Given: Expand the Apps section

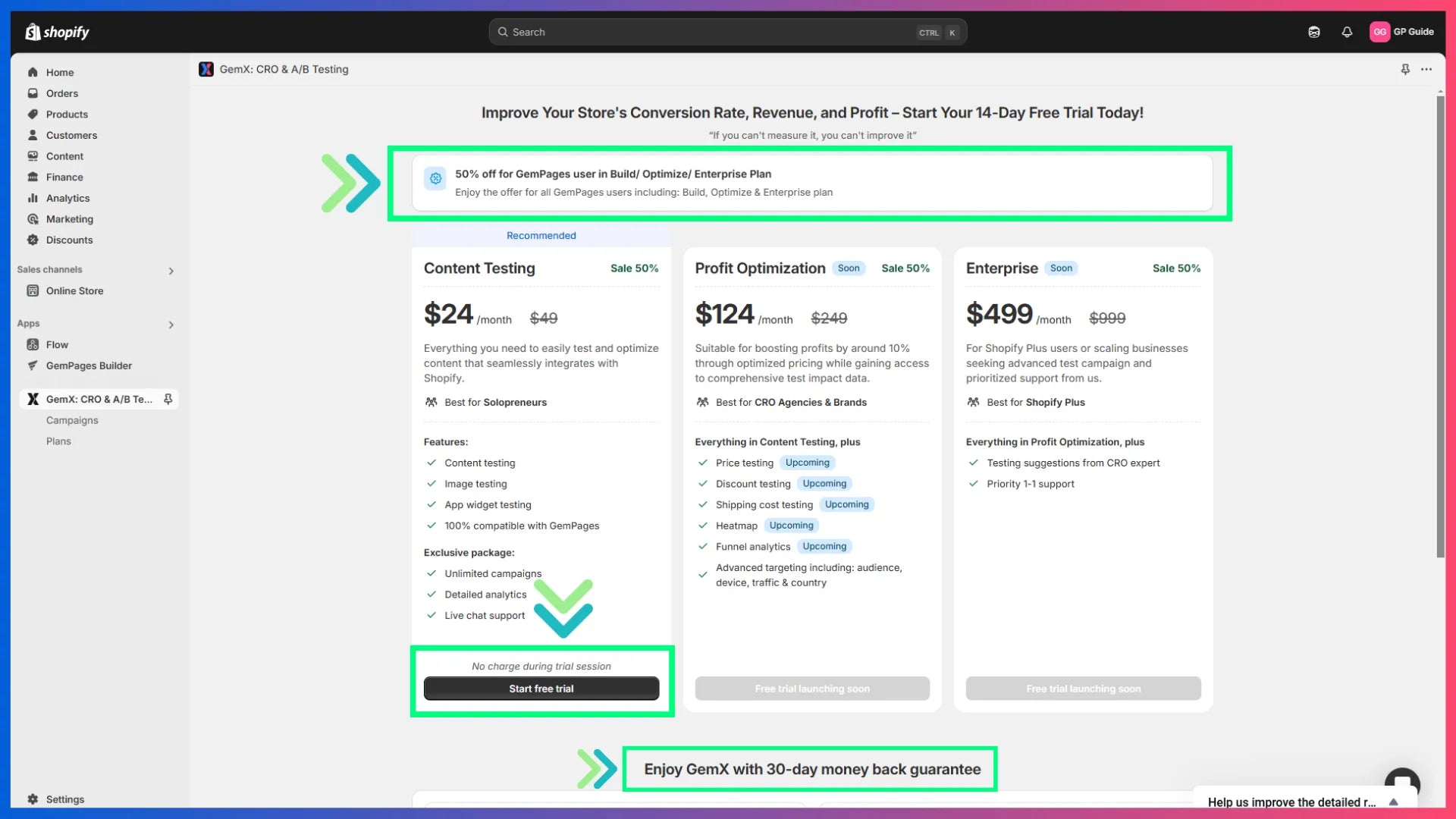Looking at the screenshot, I should (171, 325).
